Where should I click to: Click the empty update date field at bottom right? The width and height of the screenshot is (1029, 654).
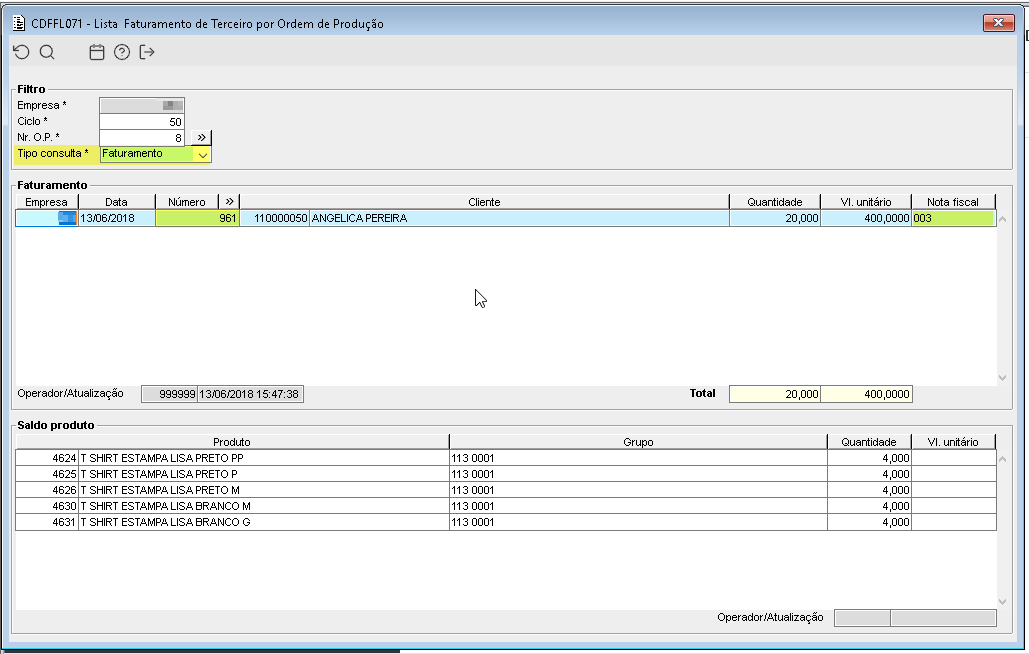click(x=944, y=618)
